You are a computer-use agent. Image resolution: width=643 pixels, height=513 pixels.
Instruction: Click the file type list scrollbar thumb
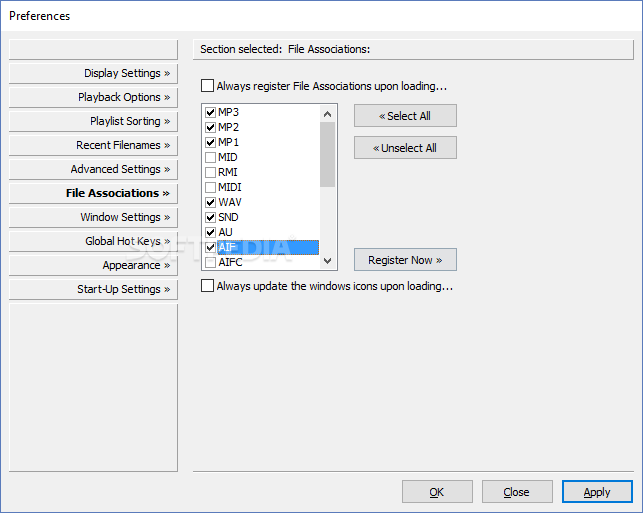tap(327, 155)
